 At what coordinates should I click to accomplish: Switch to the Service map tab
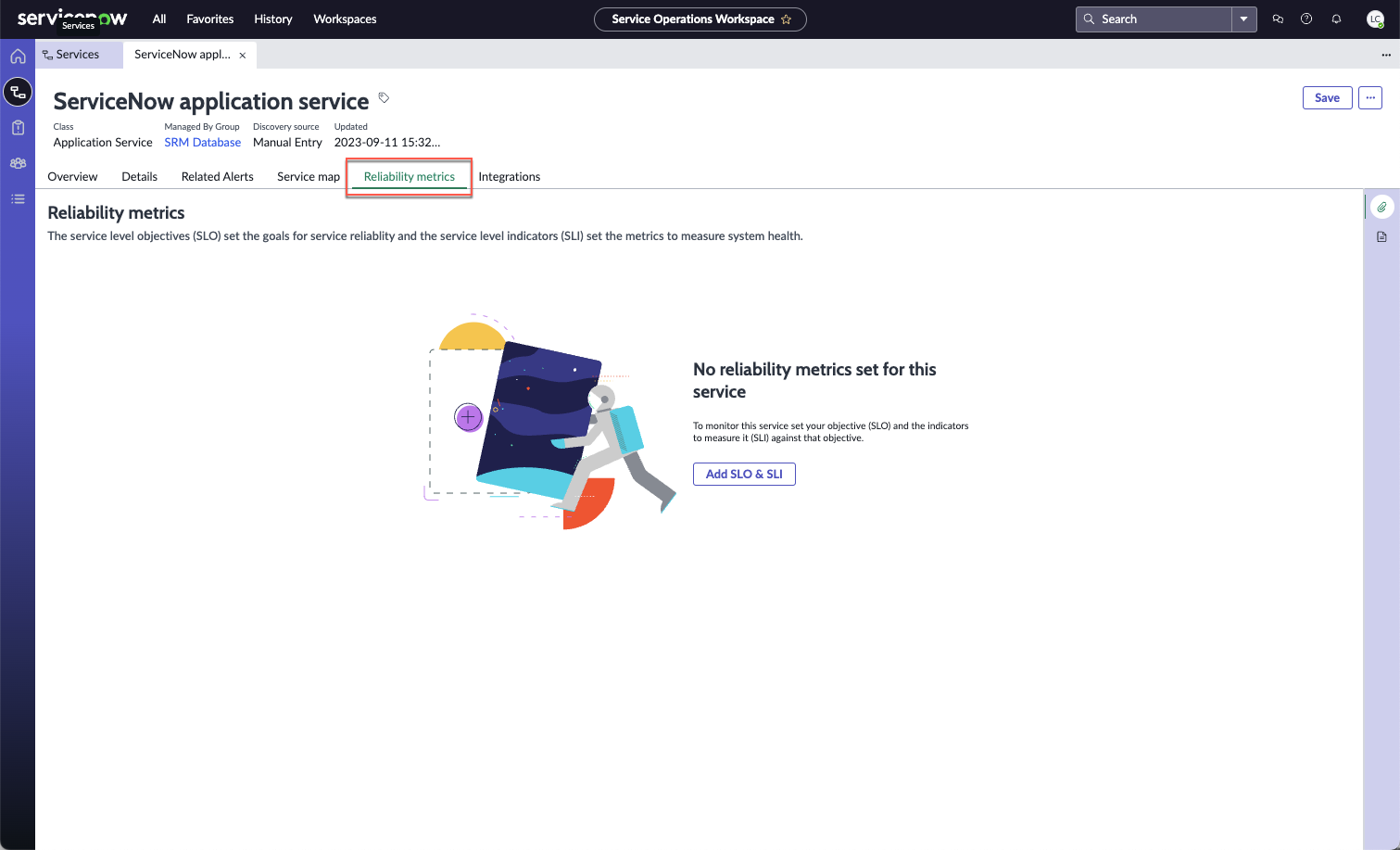click(x=309, y=176)
